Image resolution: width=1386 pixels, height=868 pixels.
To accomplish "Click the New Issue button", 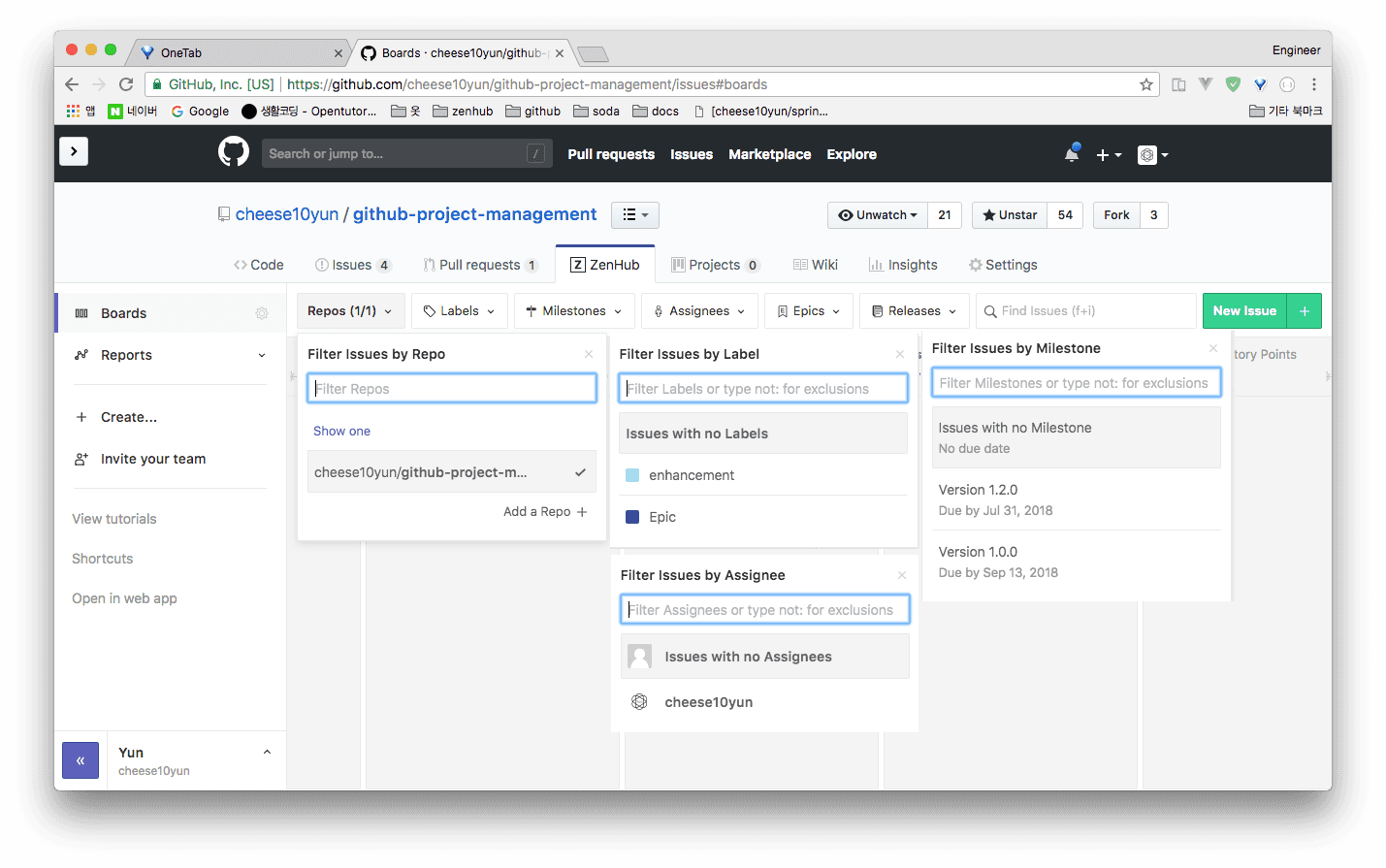I will 1244,311.
